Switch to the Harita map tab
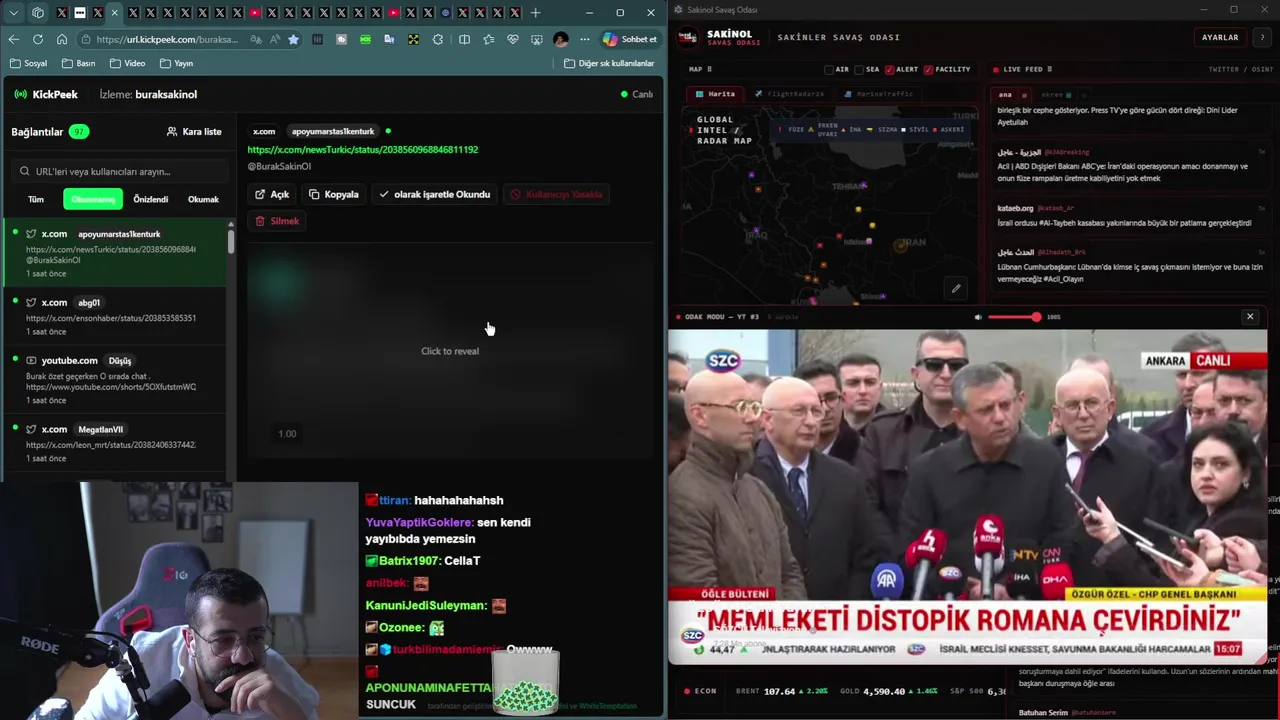 [716, 94]
